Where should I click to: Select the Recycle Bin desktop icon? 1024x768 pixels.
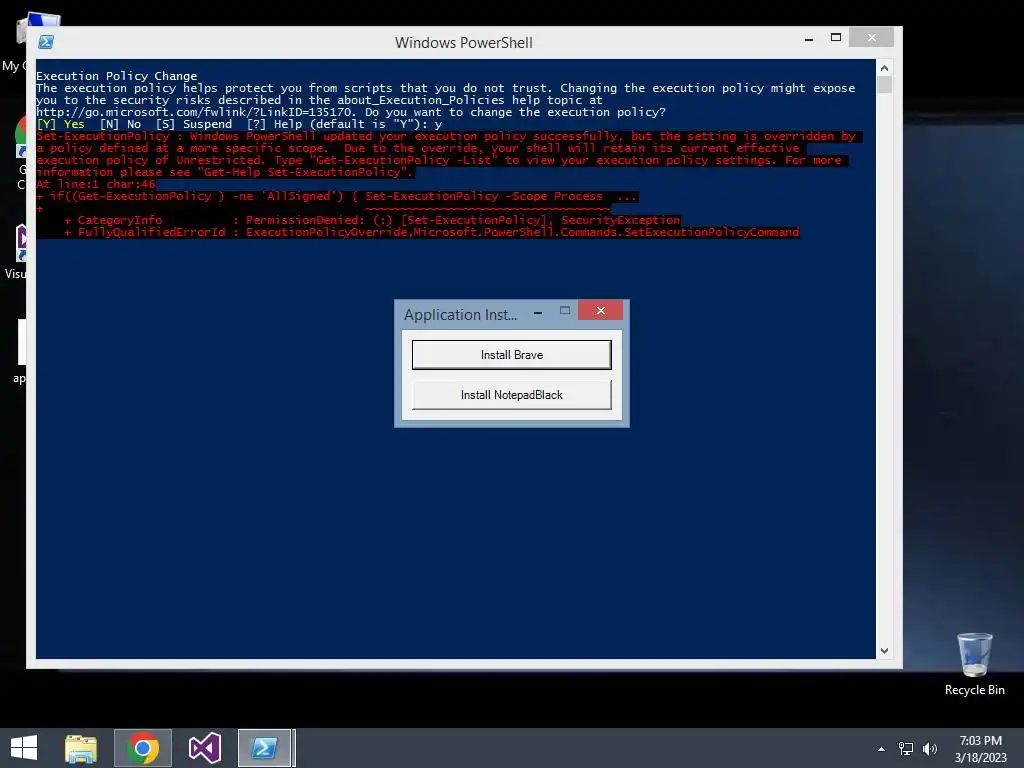point(974,655)
